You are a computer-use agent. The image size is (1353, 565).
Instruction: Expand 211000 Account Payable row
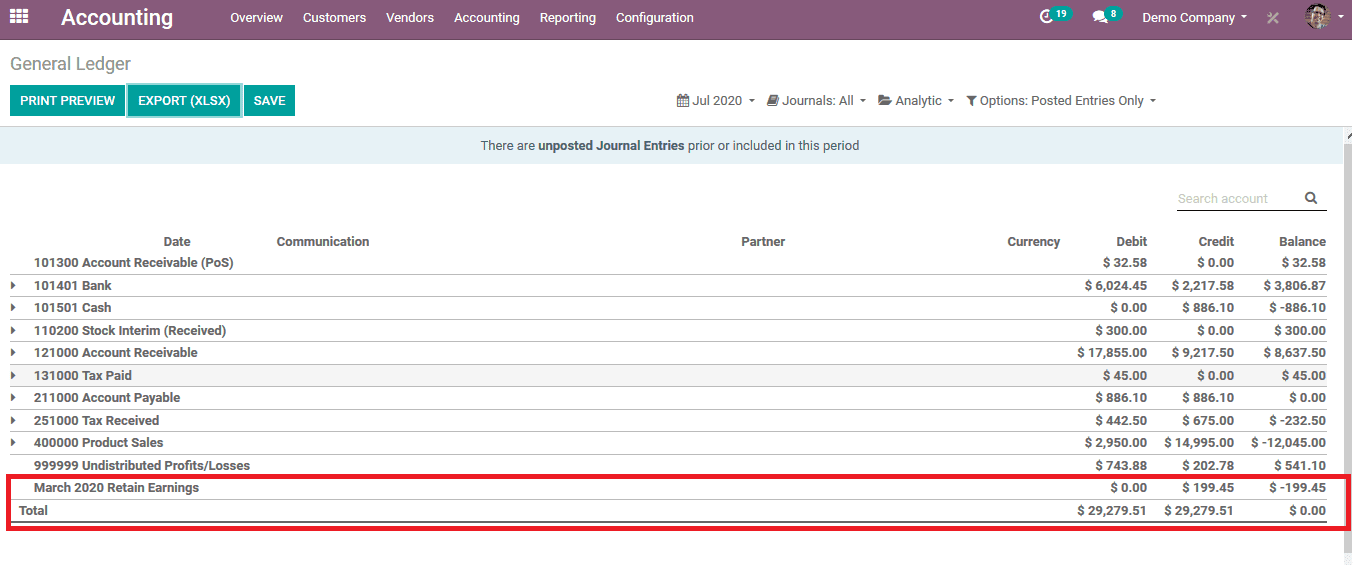[x=14, y=398]
